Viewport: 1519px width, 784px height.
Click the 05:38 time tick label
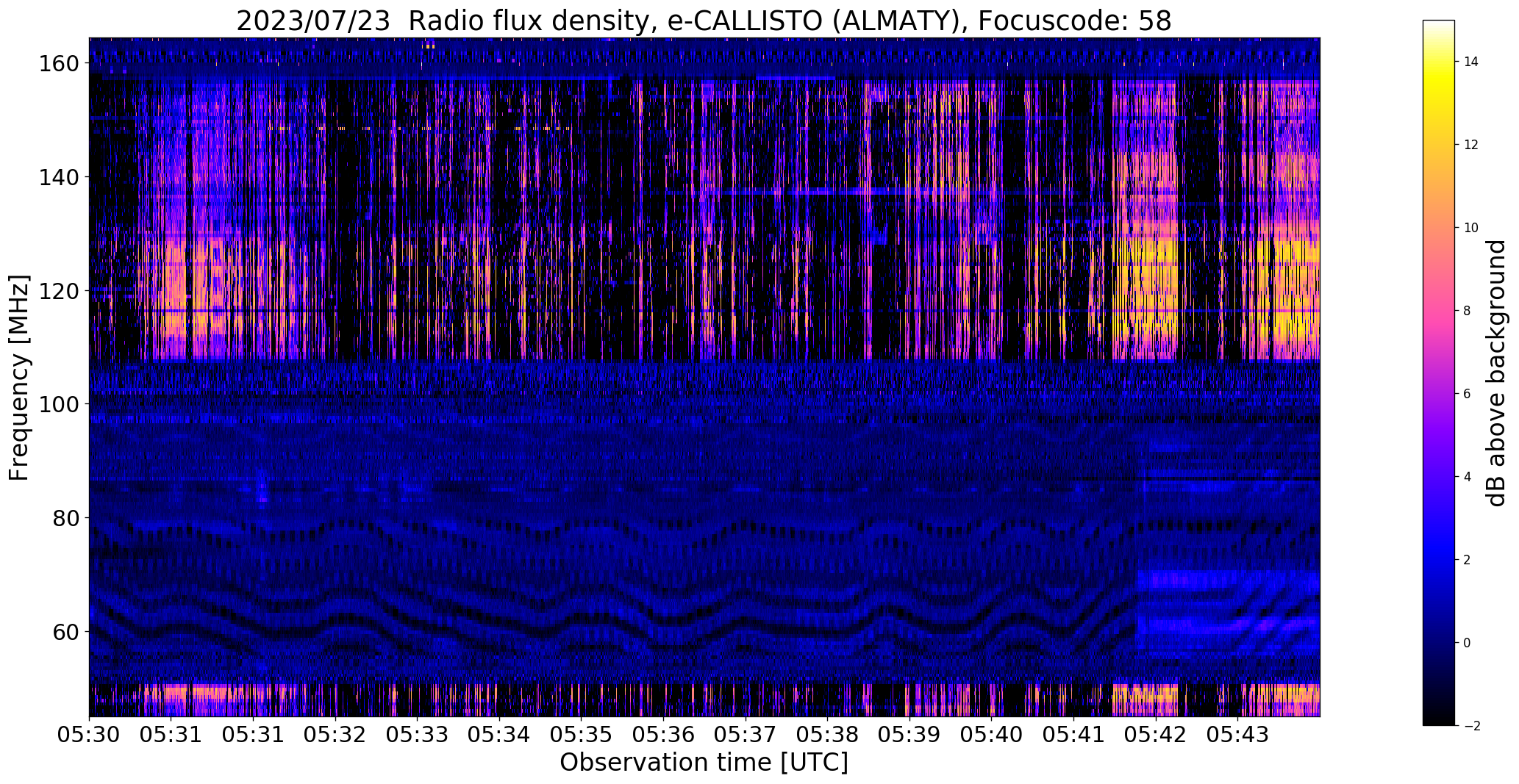827,735
